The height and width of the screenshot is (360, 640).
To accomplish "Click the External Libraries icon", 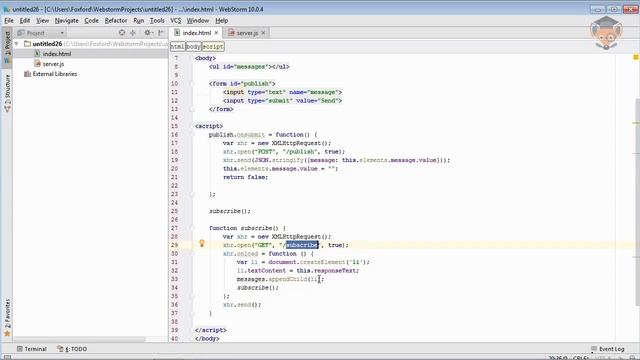I will tap(27, 74).
